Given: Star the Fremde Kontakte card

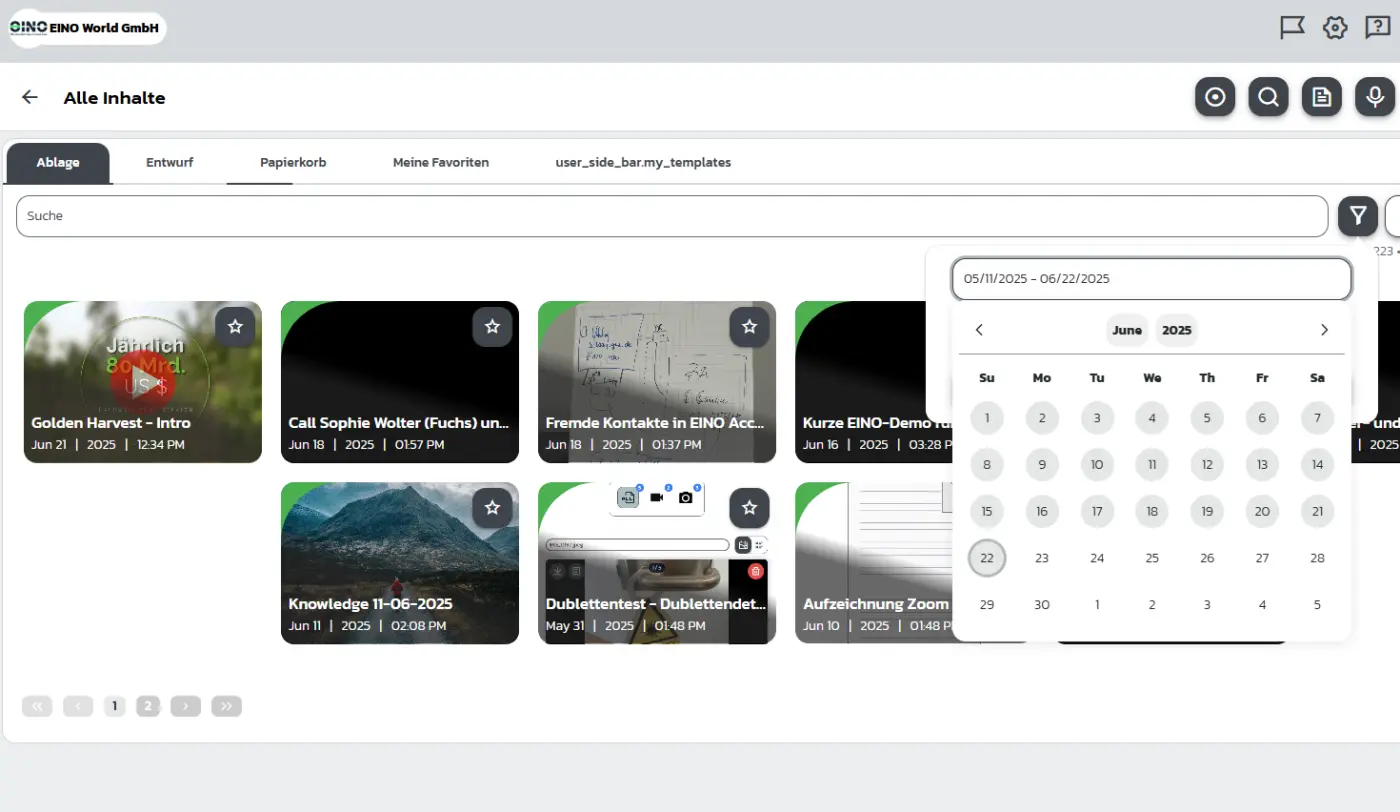Looking at the screenshot, I should click(x=749, y=327).
